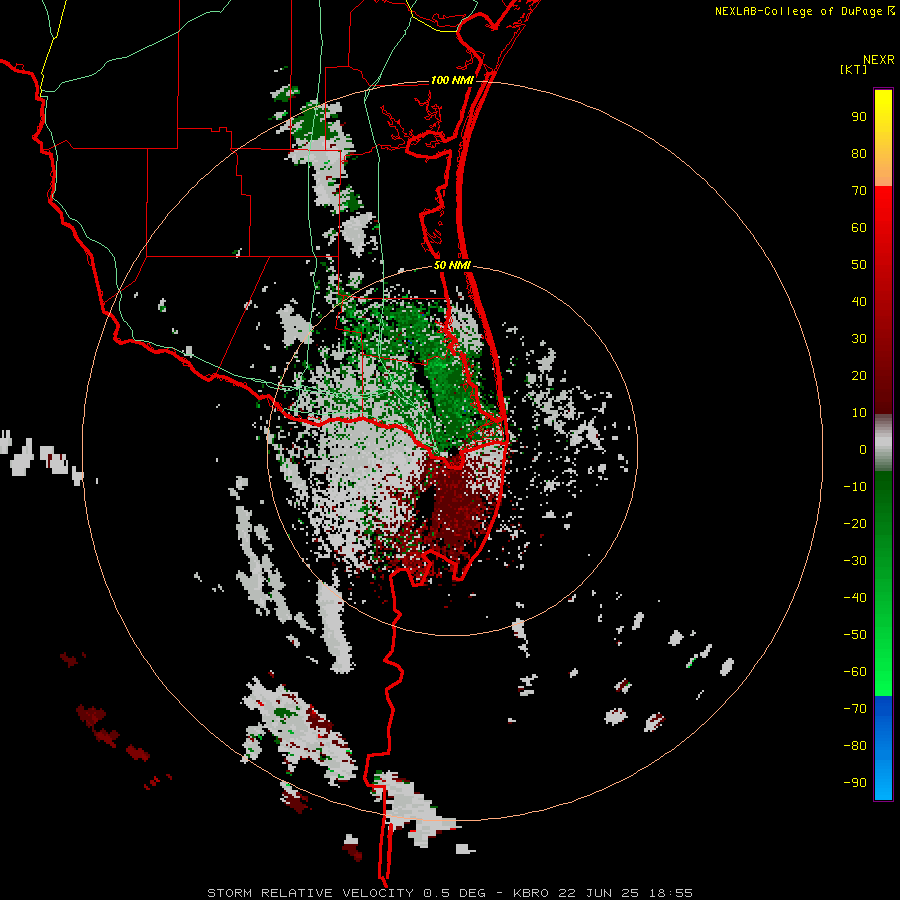Click the 0 value on the velocity scale
This screenshot has width=900, height=900.
[x=863, y=450]
